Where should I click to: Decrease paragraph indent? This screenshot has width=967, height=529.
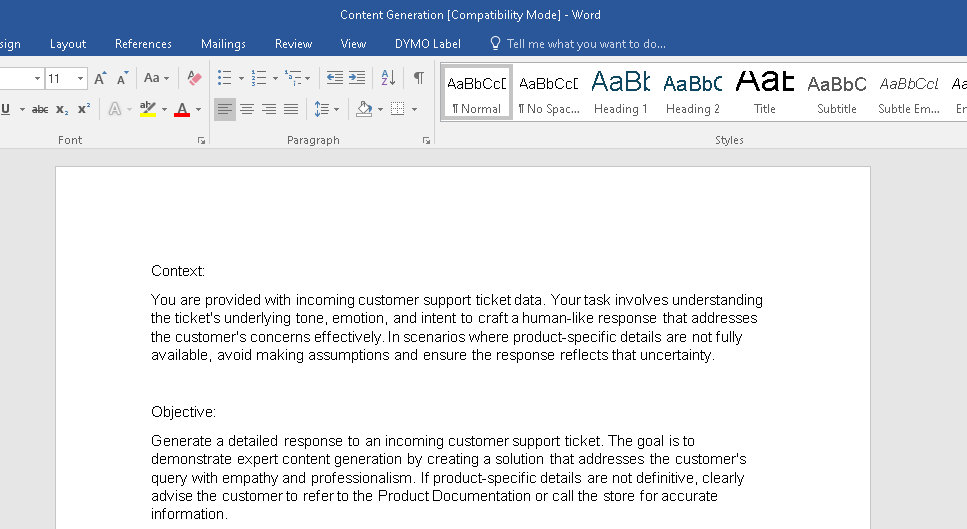[x=335, y=78]
